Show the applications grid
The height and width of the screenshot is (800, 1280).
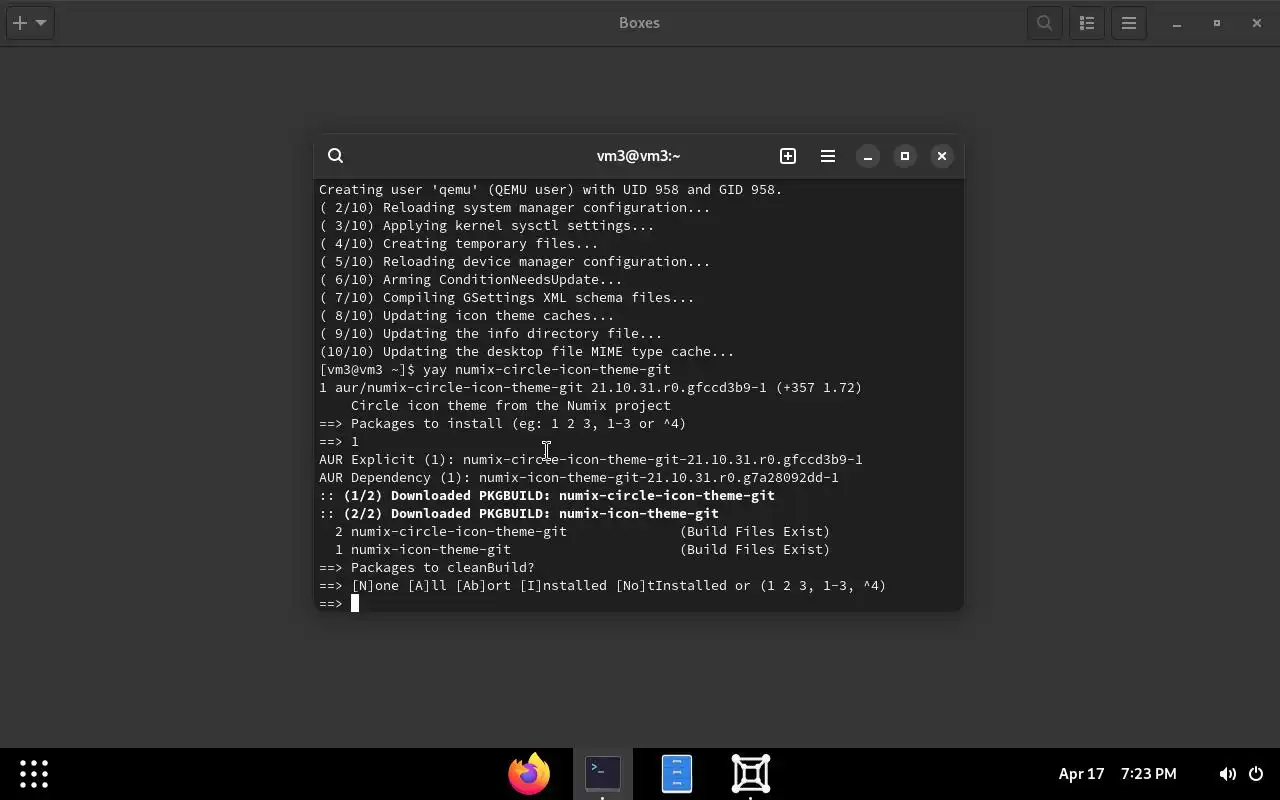(x=34, y=774)
